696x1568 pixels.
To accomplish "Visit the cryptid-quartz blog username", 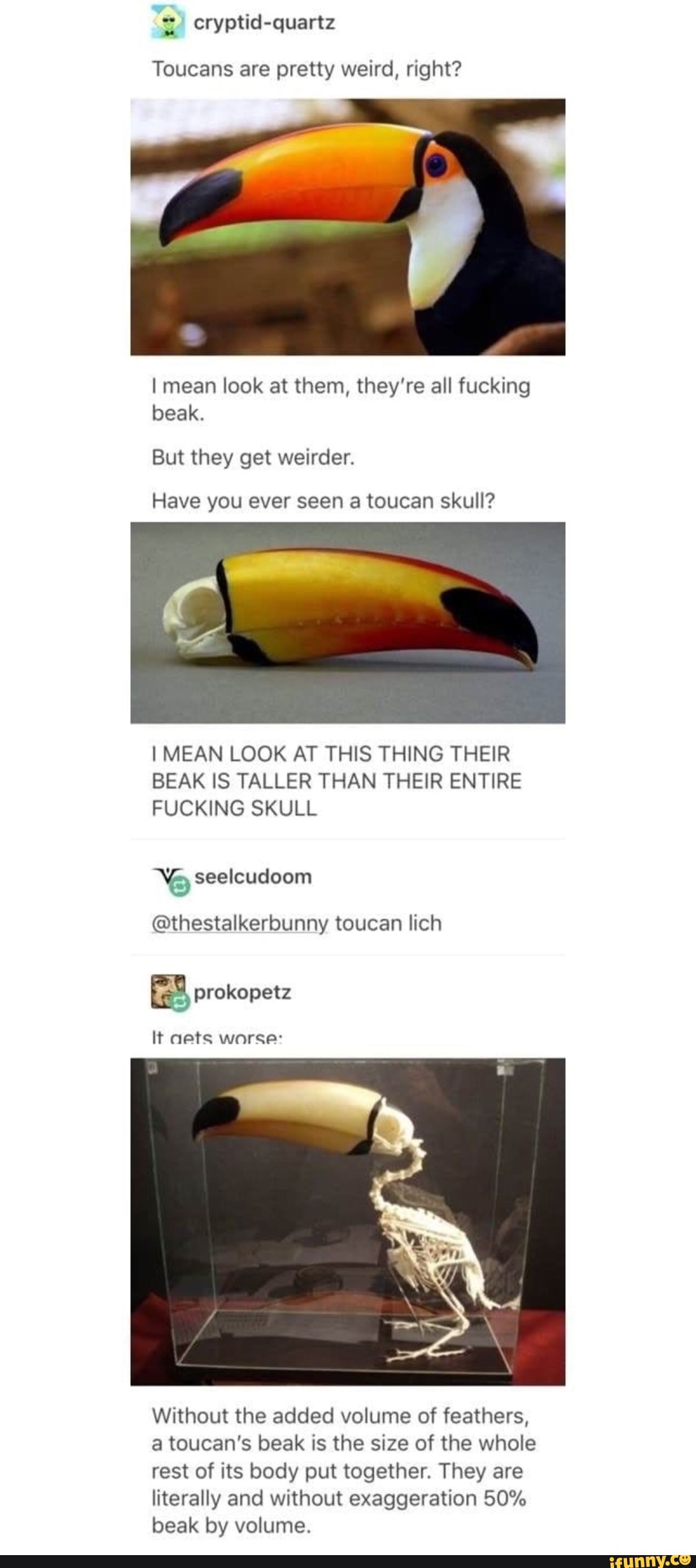I will tap(264, 23).
